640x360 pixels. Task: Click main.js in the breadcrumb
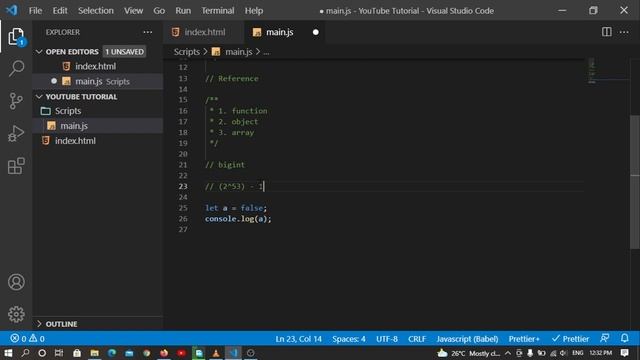[238, 52]
